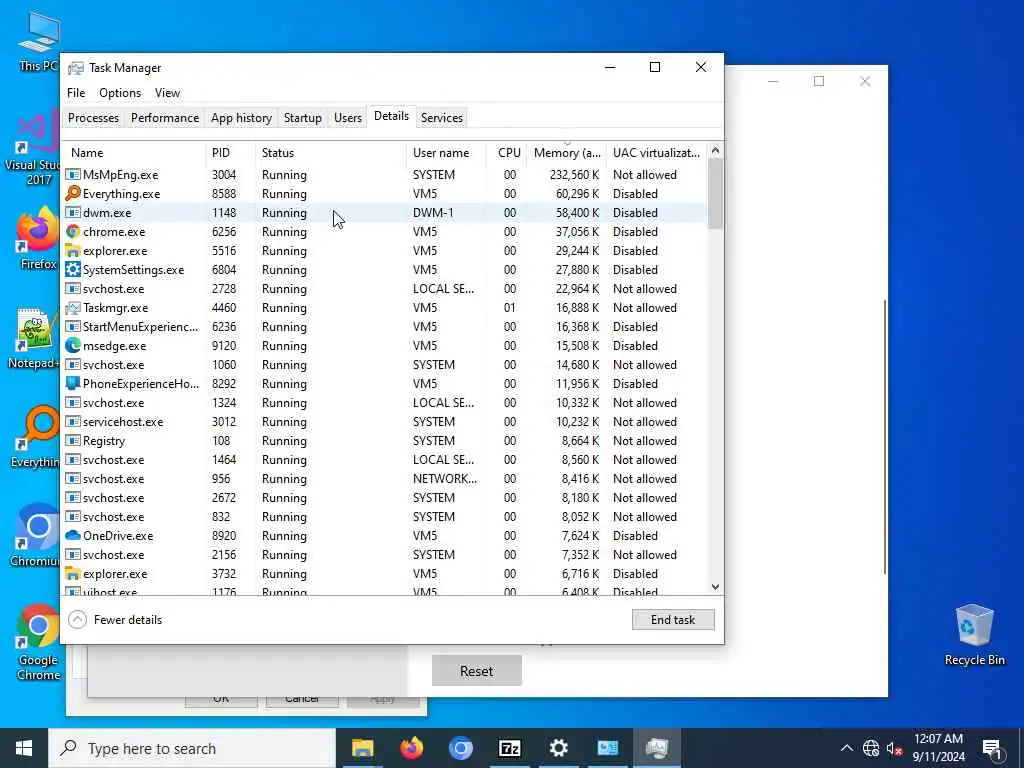Sort by the PID column header
Image resolution: width=1024 pixels, height=768 pixels.
[x=230, y=153]
